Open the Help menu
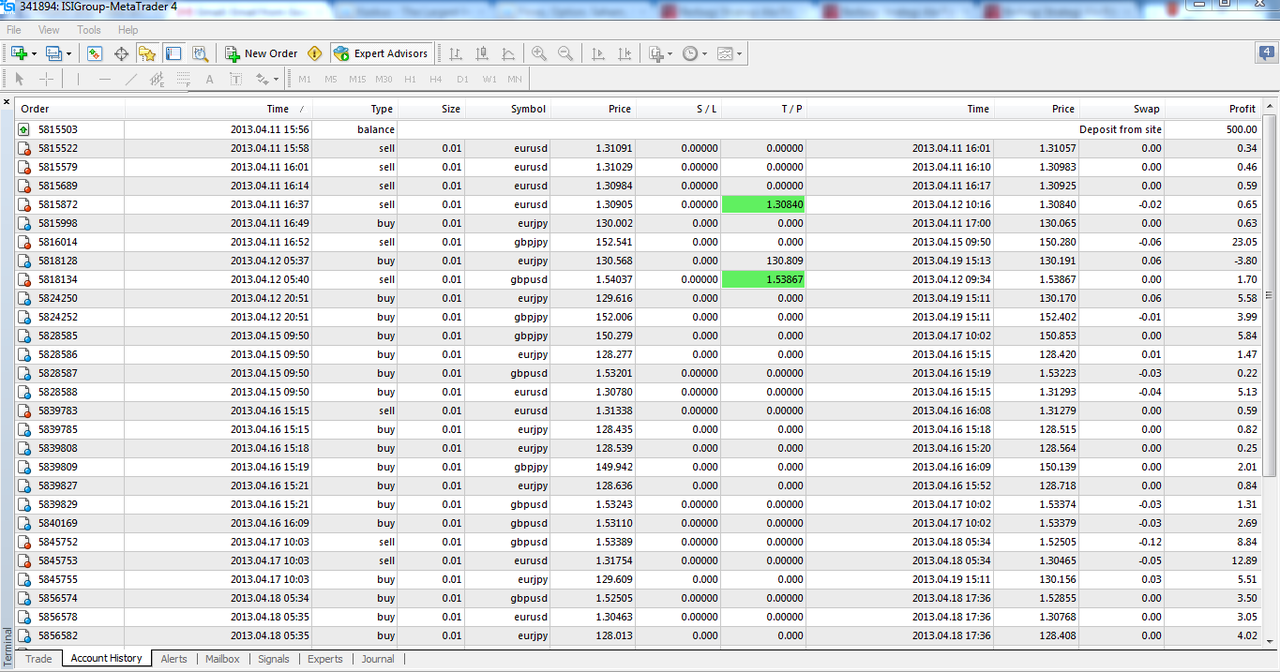This screenshot has height=672, width=1280. tap(128, 30)
